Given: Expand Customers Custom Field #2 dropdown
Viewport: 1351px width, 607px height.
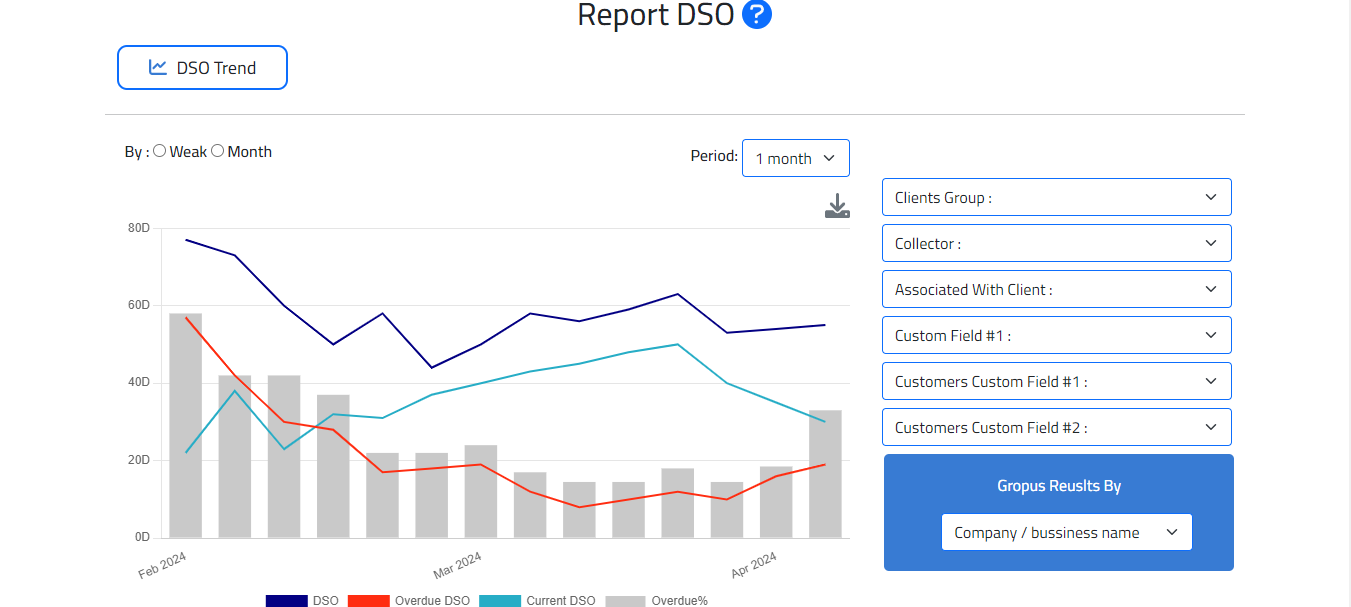Looking at the screenshot, I should point(1056,427).
